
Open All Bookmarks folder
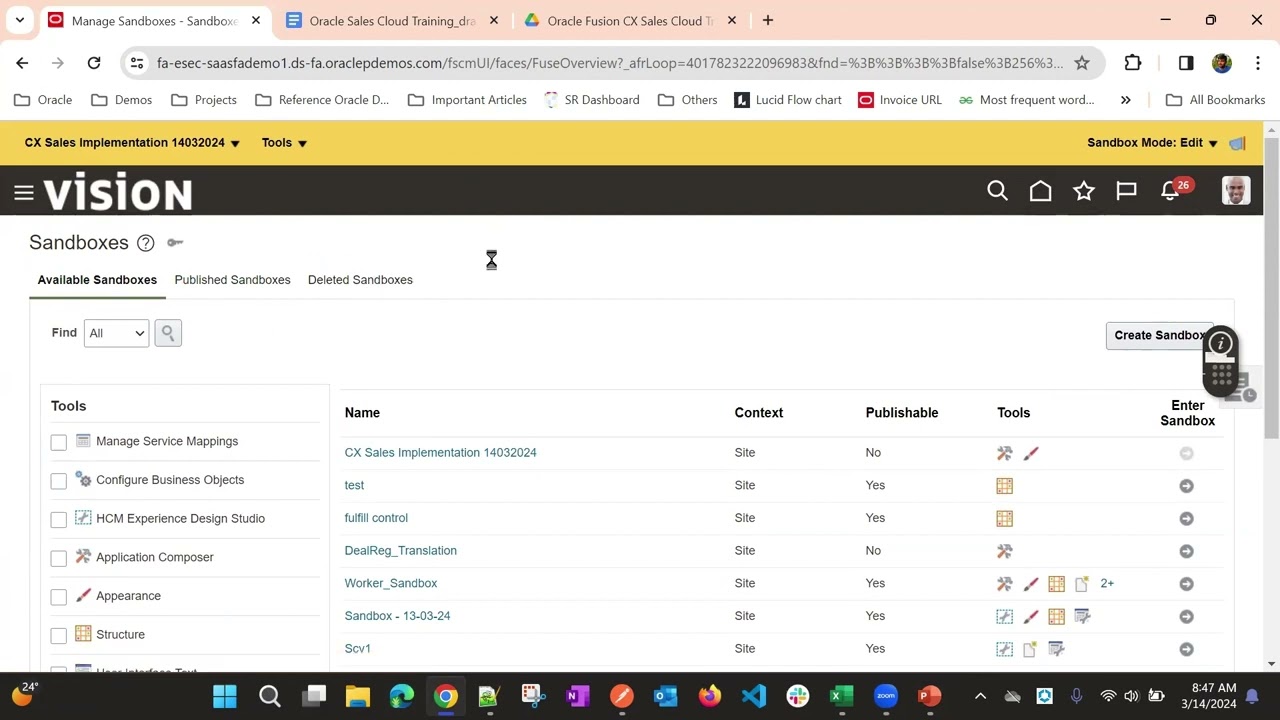point(1216,100)
